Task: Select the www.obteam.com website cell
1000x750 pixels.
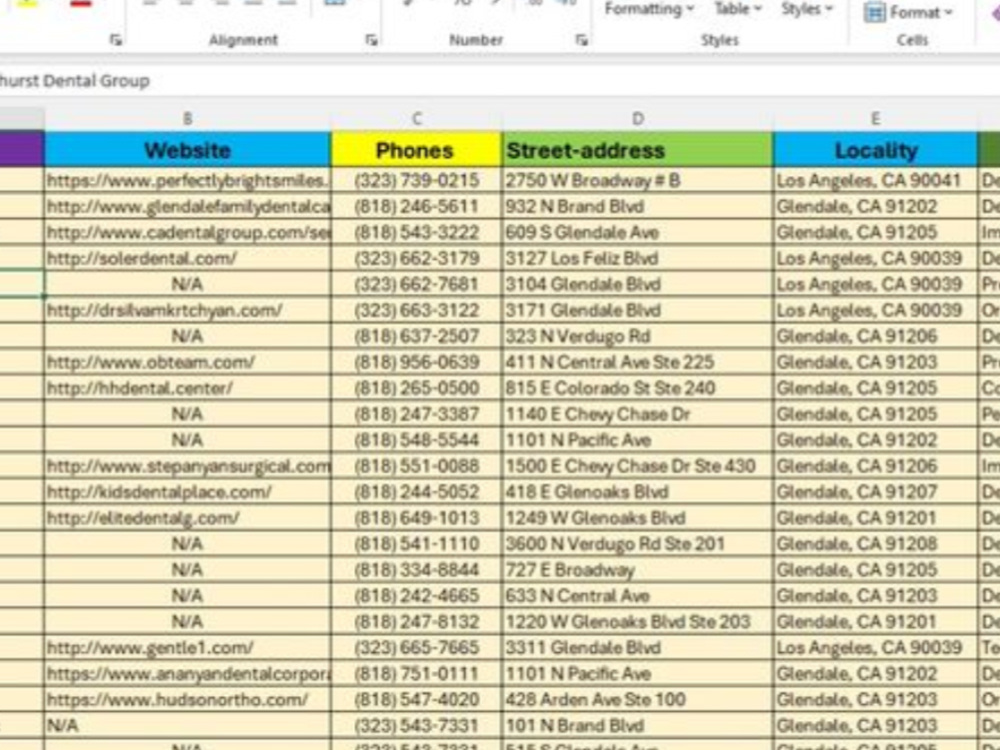Action: (188, 362)
